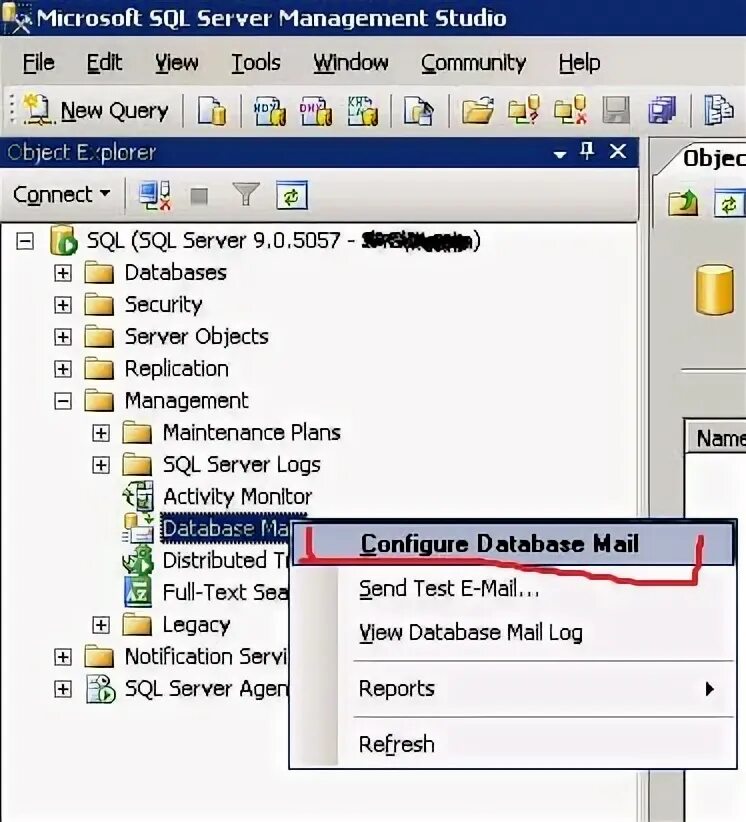Click the Refresh icon in Object Explorer toolbar

[292, 196]
